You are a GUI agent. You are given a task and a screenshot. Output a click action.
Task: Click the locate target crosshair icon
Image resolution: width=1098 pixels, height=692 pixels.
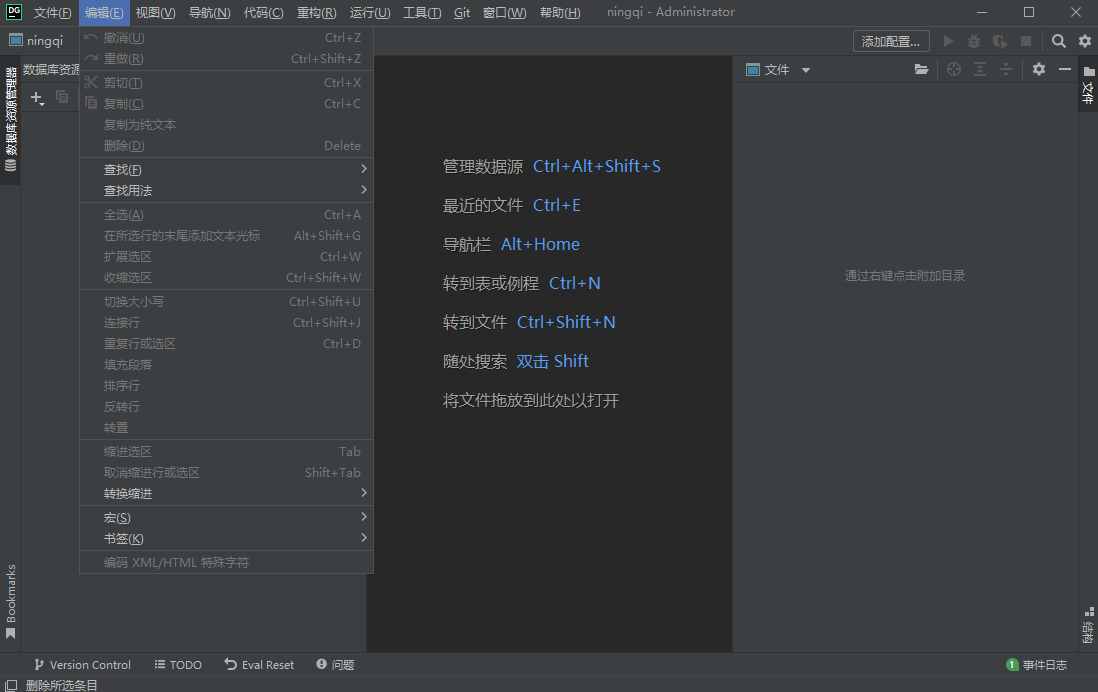[x=954, y=69]
